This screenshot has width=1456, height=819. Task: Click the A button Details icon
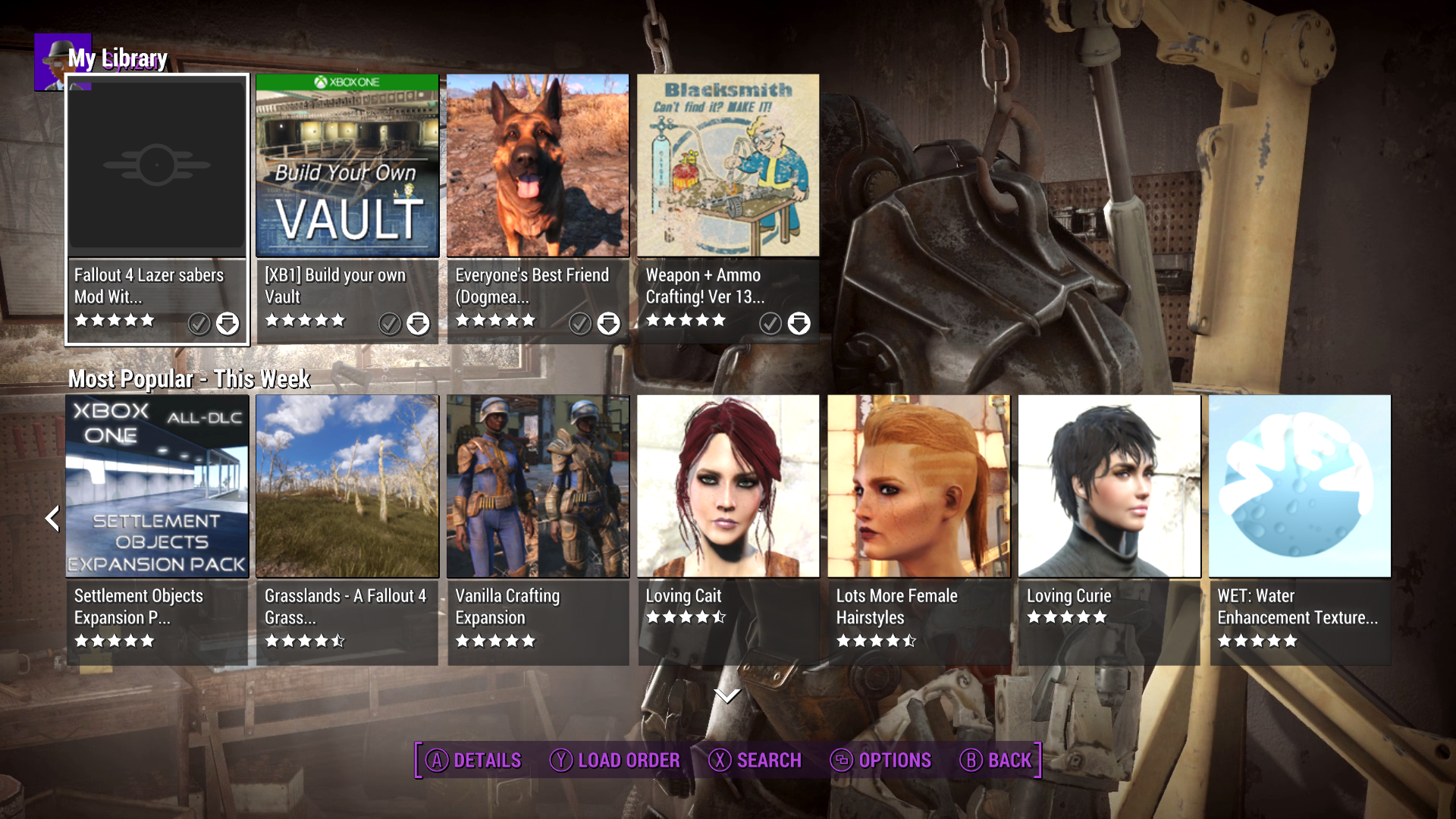click(437, 760)
